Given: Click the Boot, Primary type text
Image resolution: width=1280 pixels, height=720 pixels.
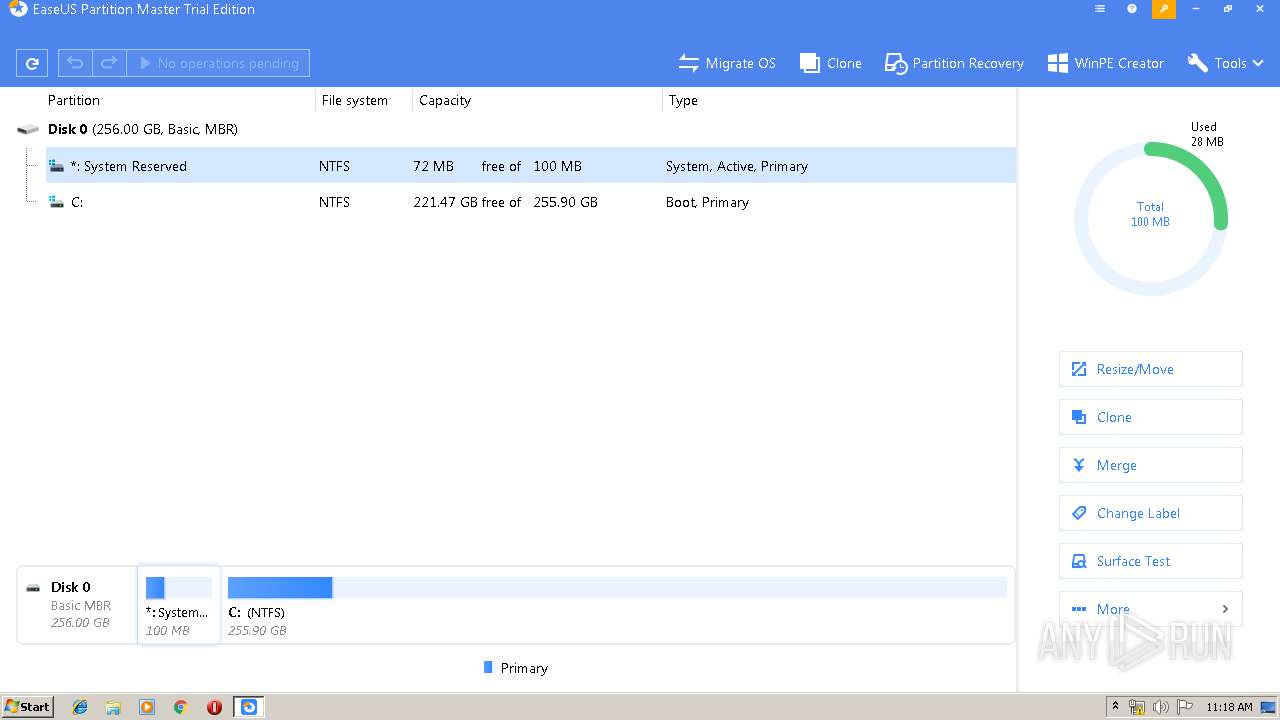Looking at the screenshot, I should pyautogui.click(x=707, y=202).
